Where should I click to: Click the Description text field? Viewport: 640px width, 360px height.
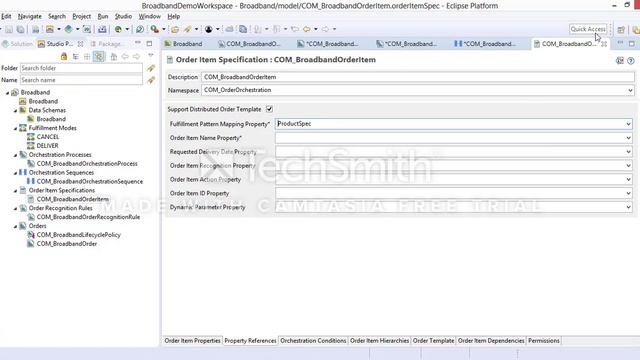(418, 77)
